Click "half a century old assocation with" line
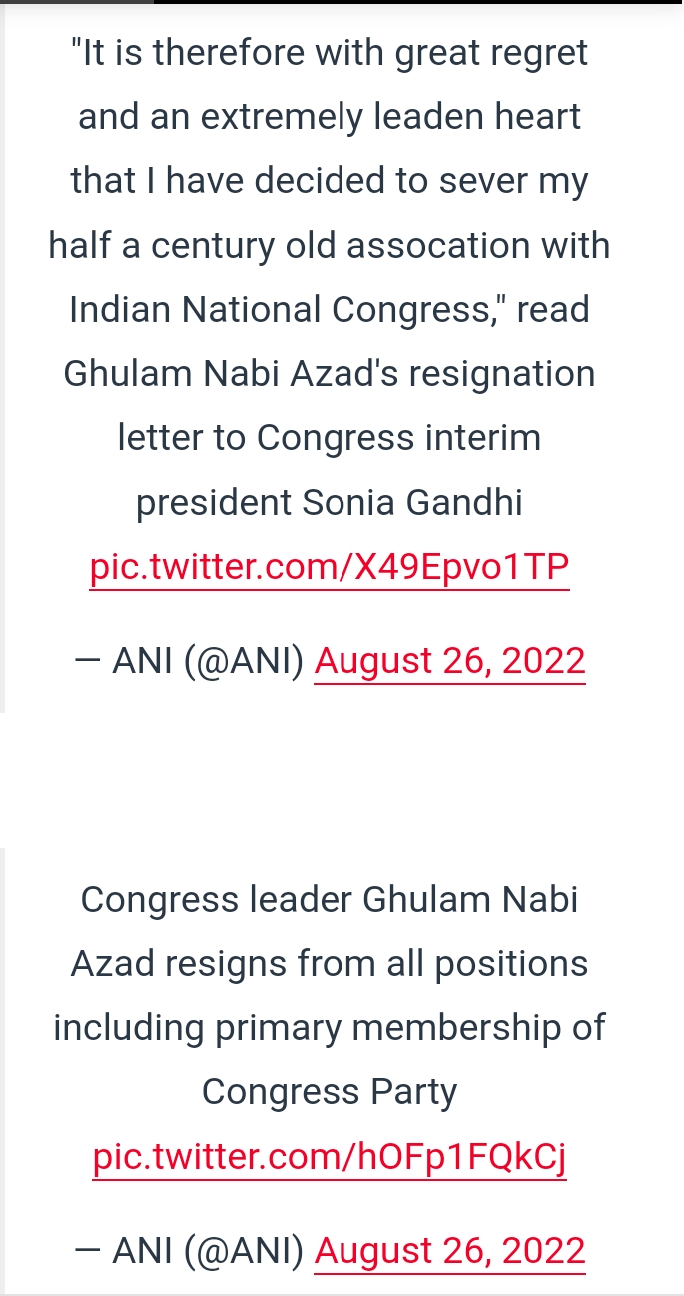The height and width of the screenshot is (1296, 684). point(329,245)
